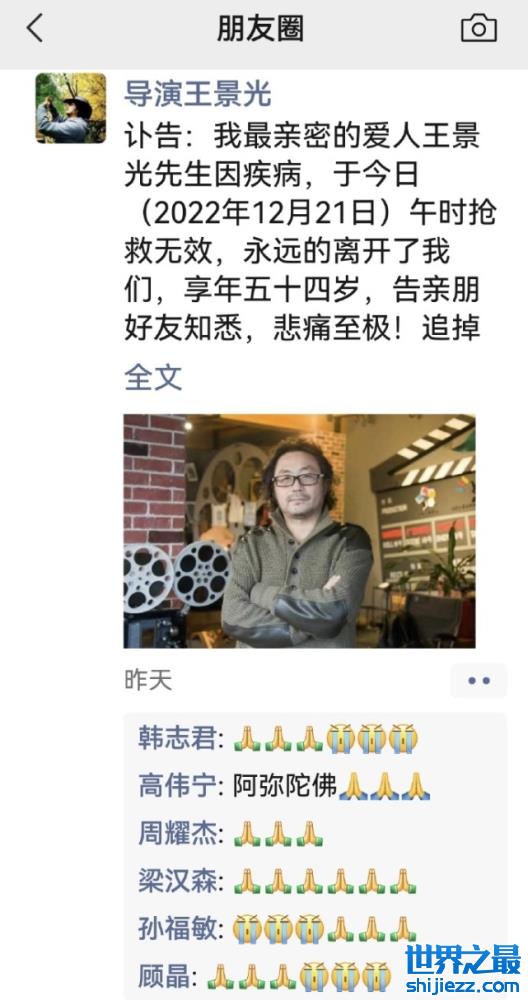
Task: Tap 梁汉森's praying hands emoji comment
Action: point(325,881)
